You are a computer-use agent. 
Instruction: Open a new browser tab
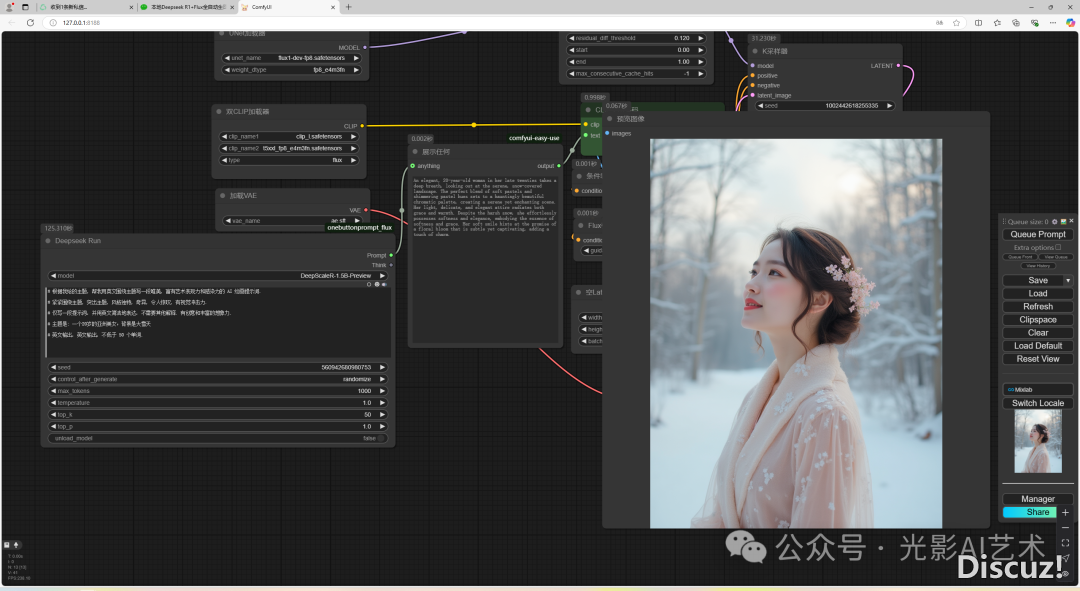349,7
